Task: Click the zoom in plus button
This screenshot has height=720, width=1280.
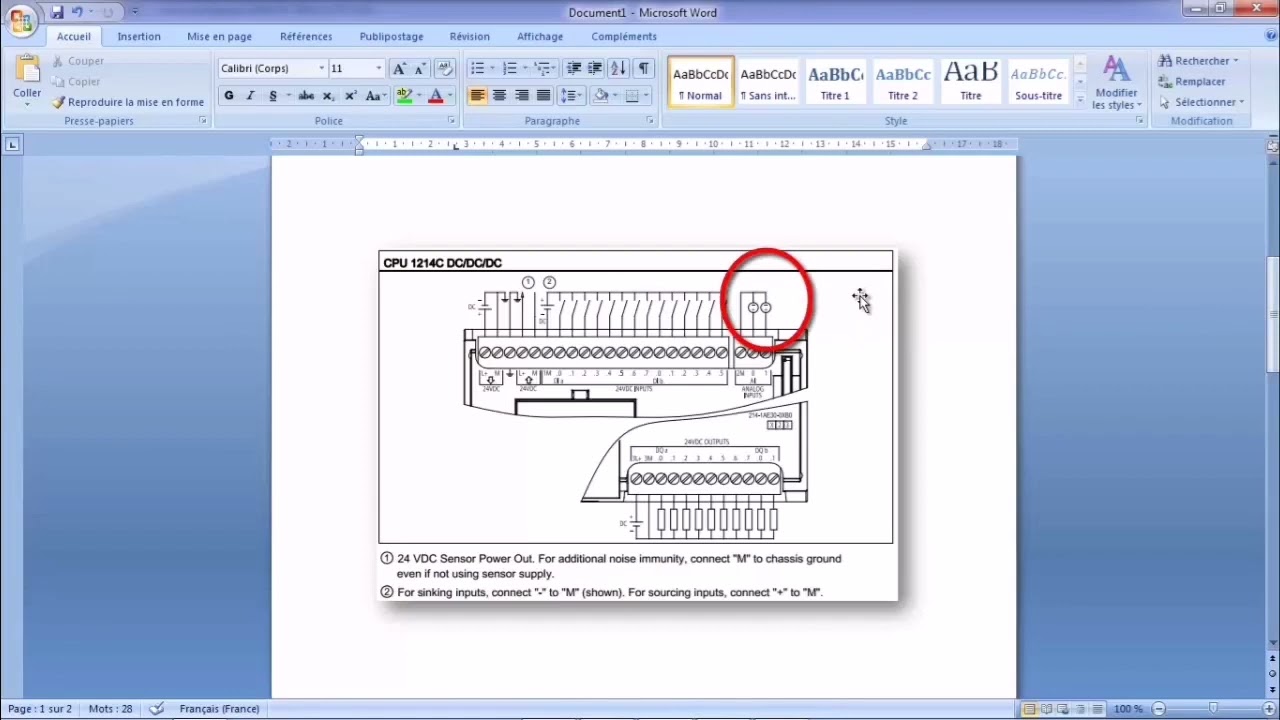Action: tap(1269, 709)
